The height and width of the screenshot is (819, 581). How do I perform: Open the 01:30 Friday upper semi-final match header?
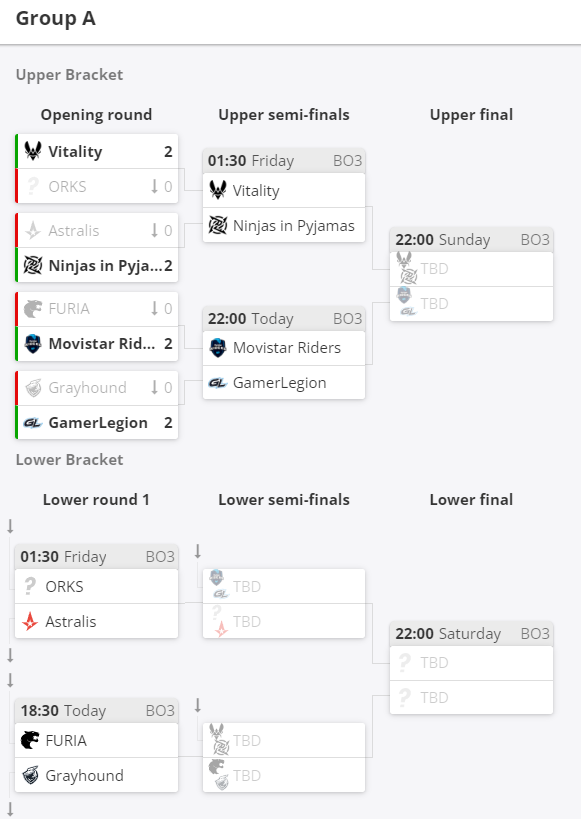coord(284,161)
